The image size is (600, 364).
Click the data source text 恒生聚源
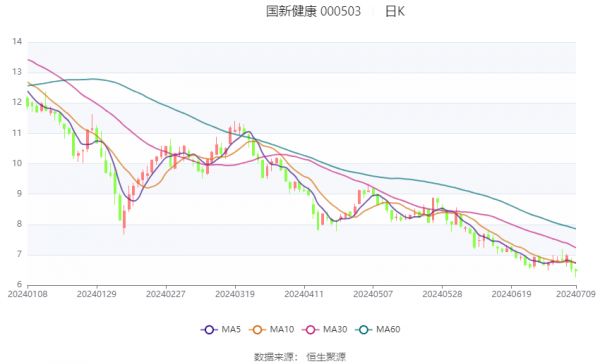tap(326, 357)
